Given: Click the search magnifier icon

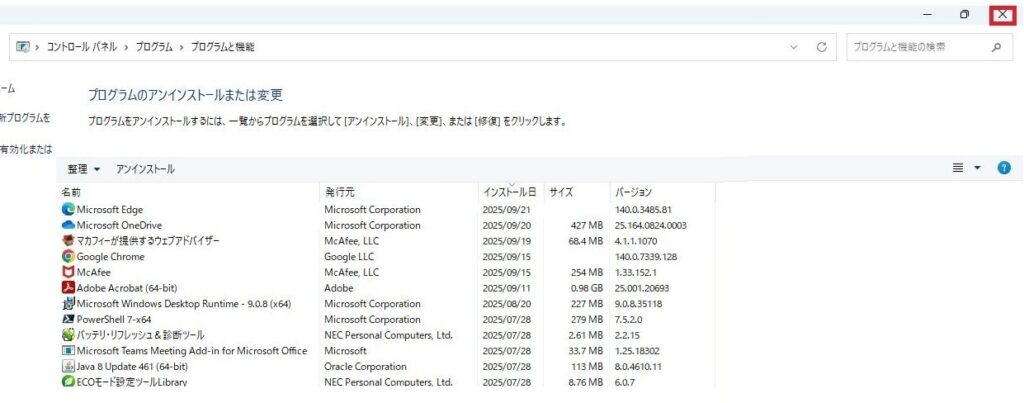Looking at the screenshot, I should tap(996, 47).
